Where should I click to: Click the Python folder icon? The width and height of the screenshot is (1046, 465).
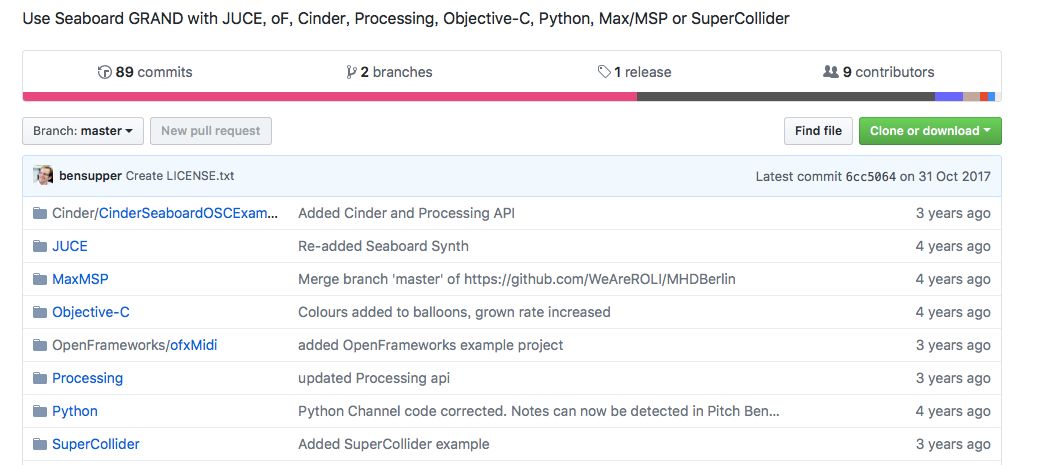click(x=40, y=411)
